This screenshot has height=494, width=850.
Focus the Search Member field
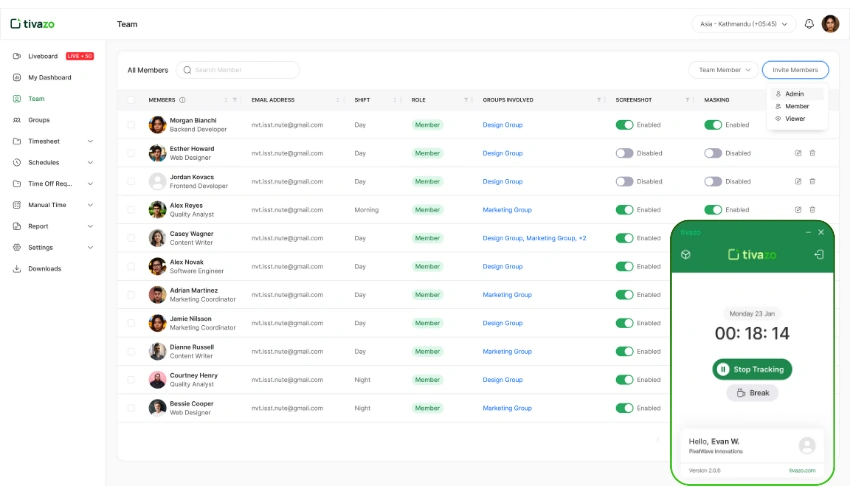click(238, 70)
